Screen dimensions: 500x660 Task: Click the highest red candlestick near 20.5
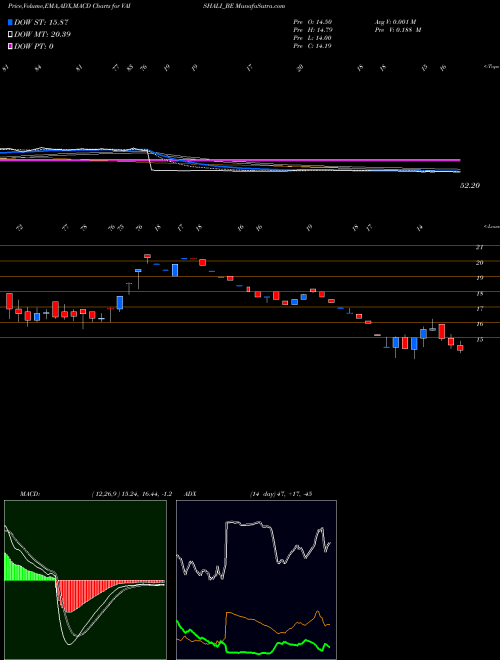tap(147, 256)
